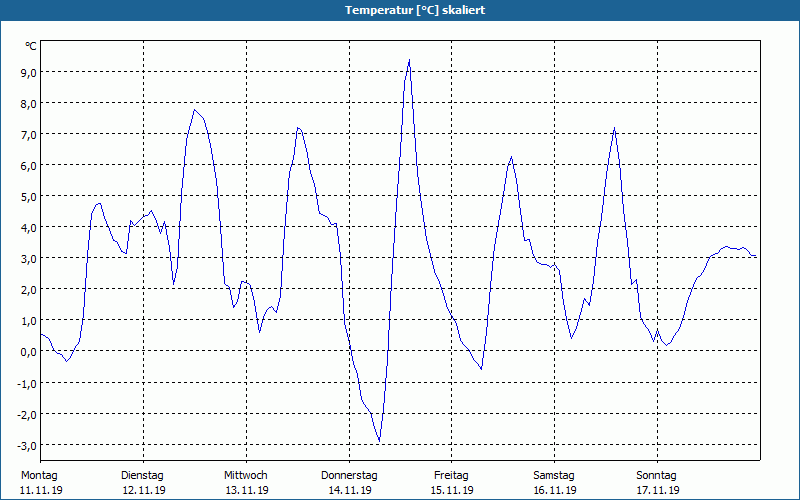Click the '15.11.19' date label
Viewport: 800px width, 500px height.
point(453,490)
